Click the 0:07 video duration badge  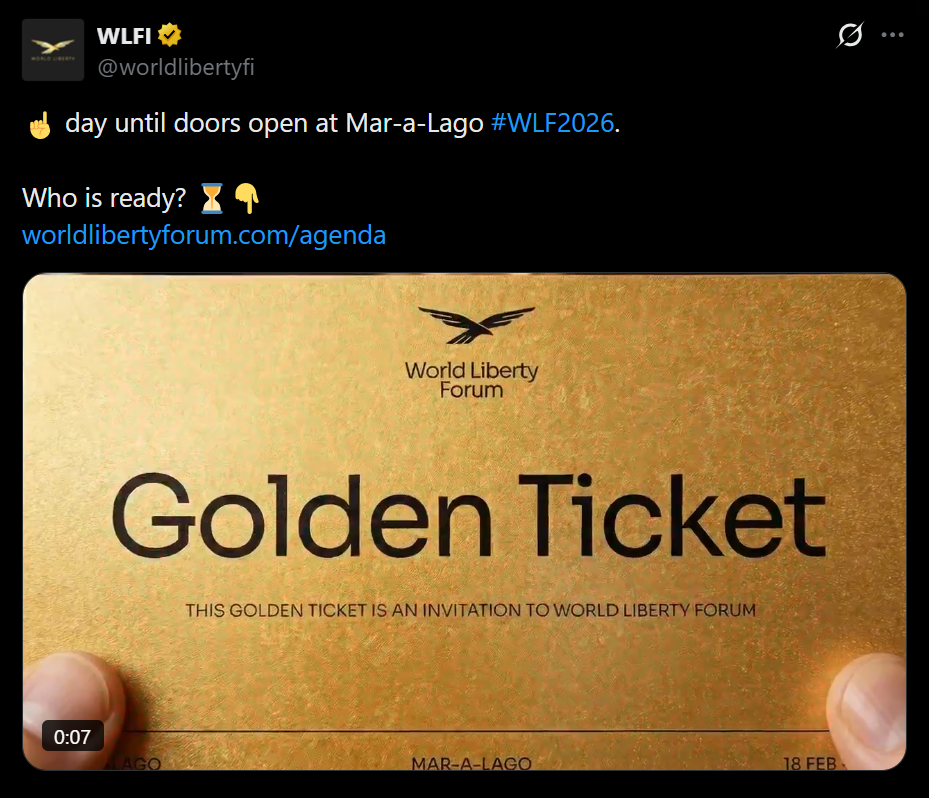click(x=72, y=736)
